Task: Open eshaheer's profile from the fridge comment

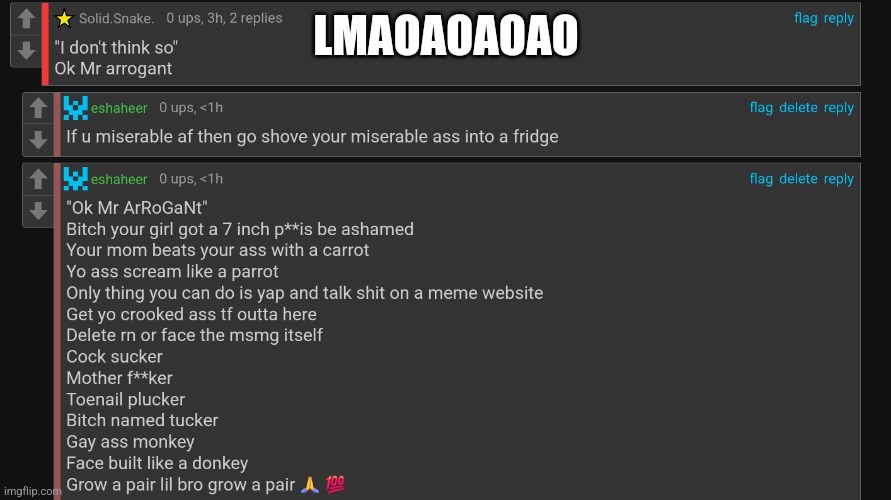Action: pyautogui.click(x=119, y=108)
